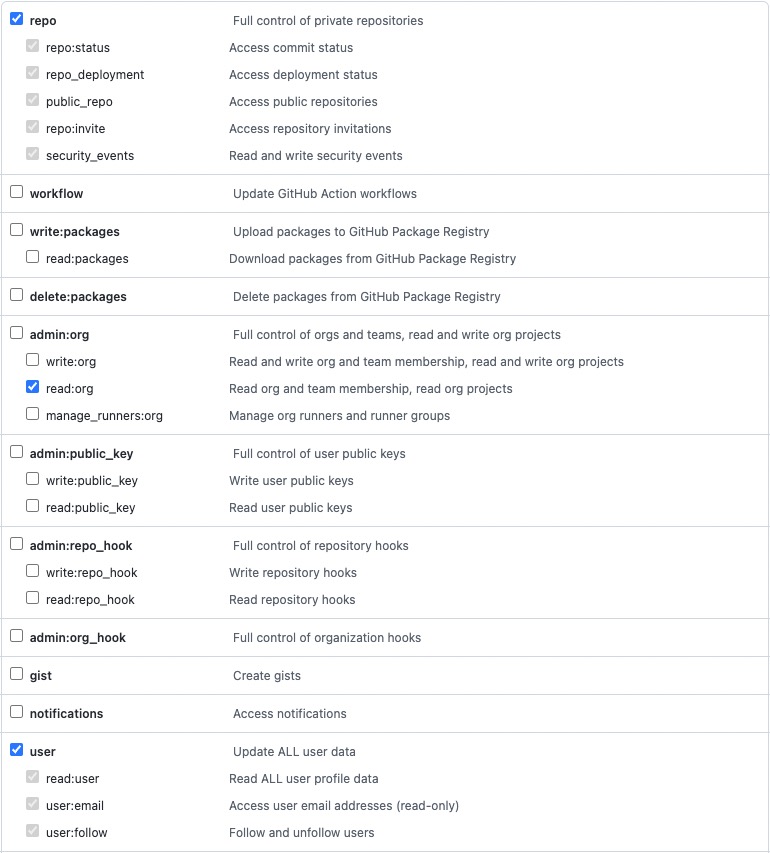Enable the admin:org_hook scope
The height and width of the screenshot is (853, 770).
16,636
